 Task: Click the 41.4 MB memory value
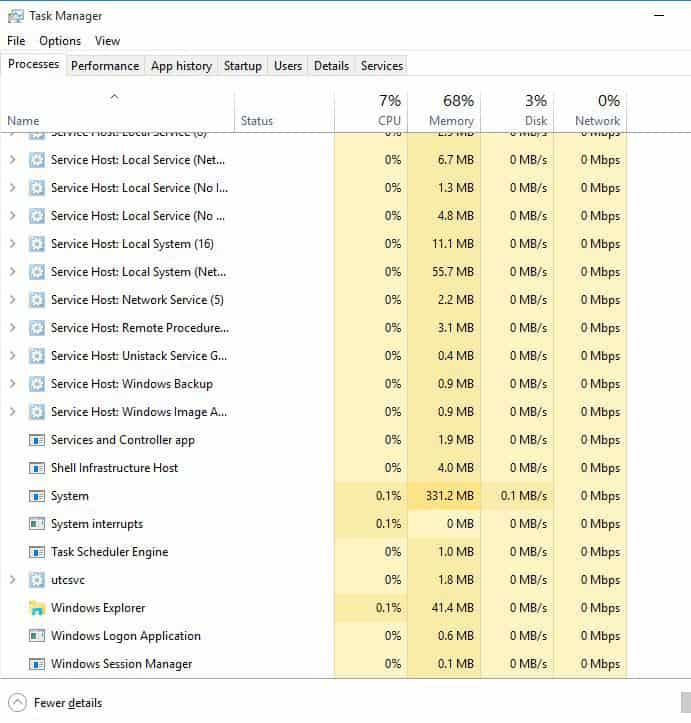(x=453, y=608)
